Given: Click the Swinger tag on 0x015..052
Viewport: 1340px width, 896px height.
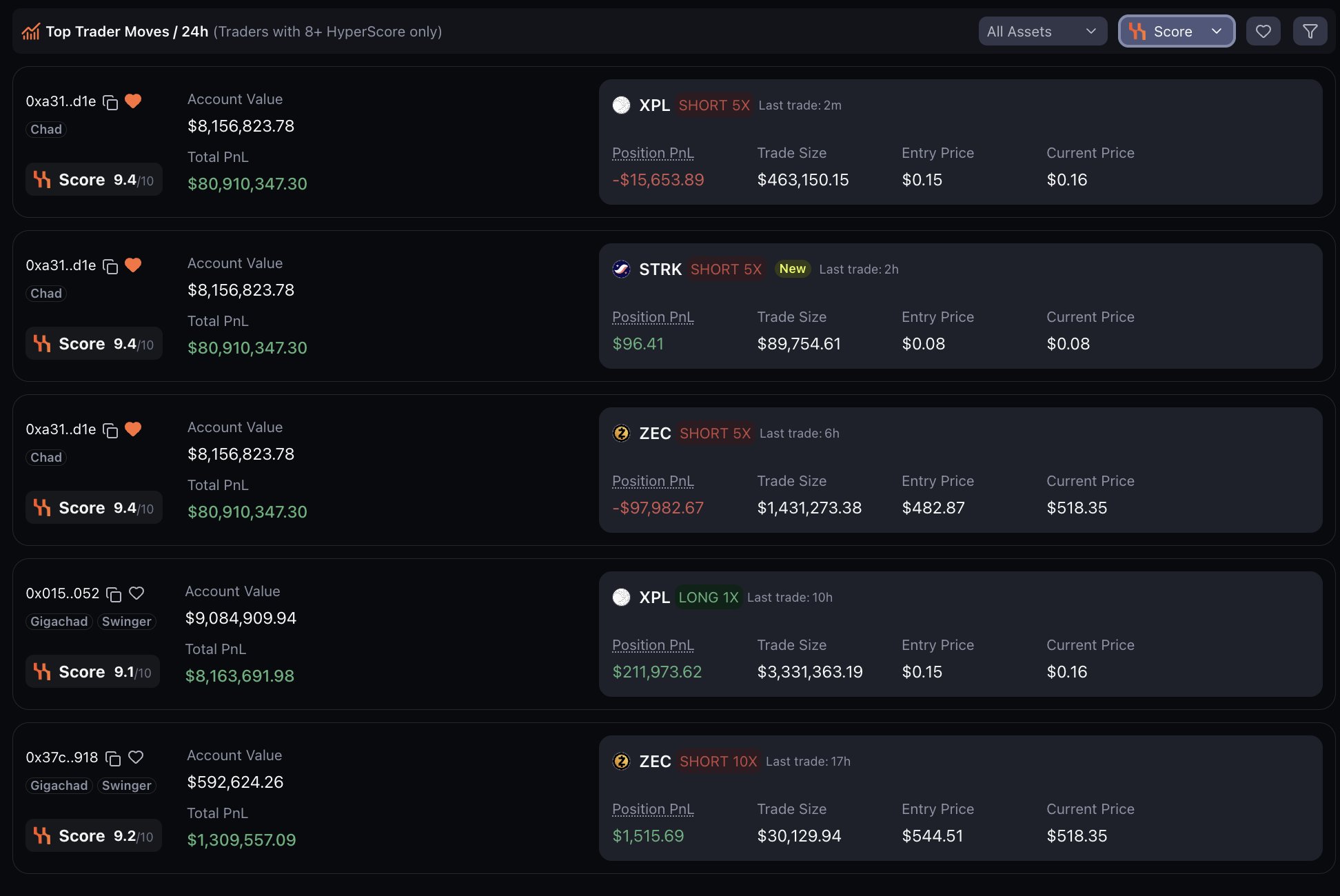Looking at the screenshot, I should point(126,622).
